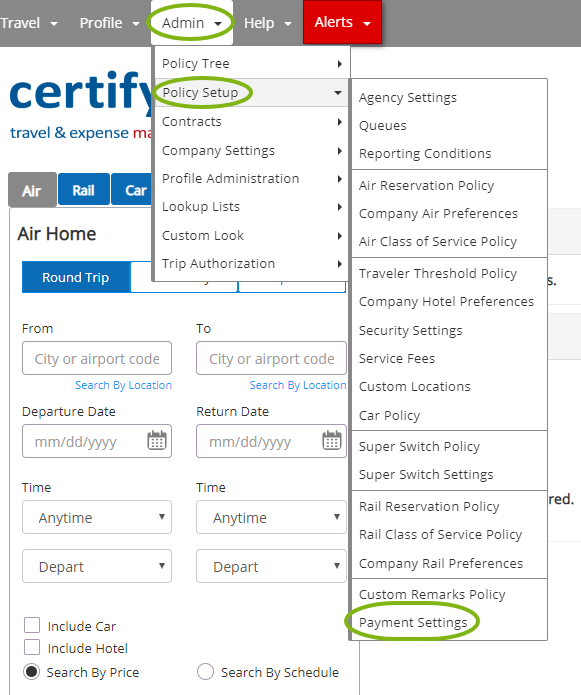Open Air Reservation Policy in the submenu
581x695 pixels.
pos(426,185)
